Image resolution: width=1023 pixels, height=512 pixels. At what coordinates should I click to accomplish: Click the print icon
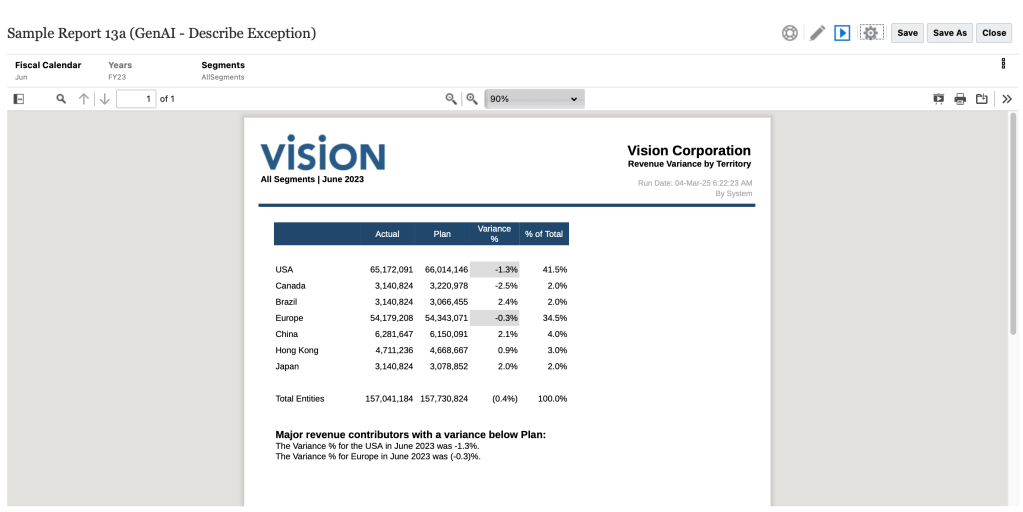coord(960,99)
